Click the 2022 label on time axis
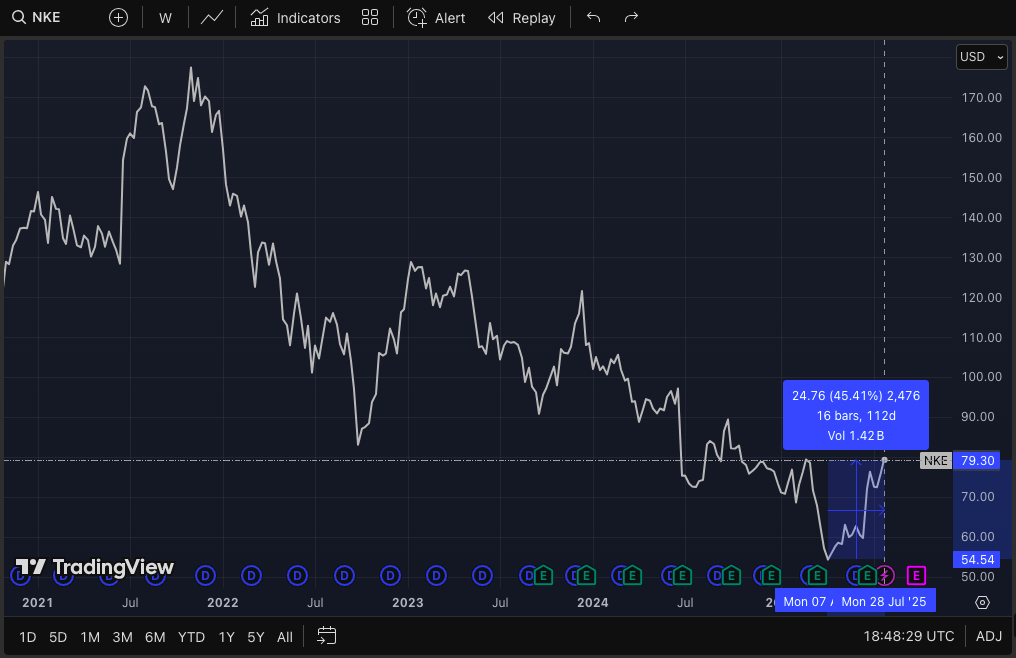Image resolution: width=1016 pixels, height=658 pixels. 223,603
